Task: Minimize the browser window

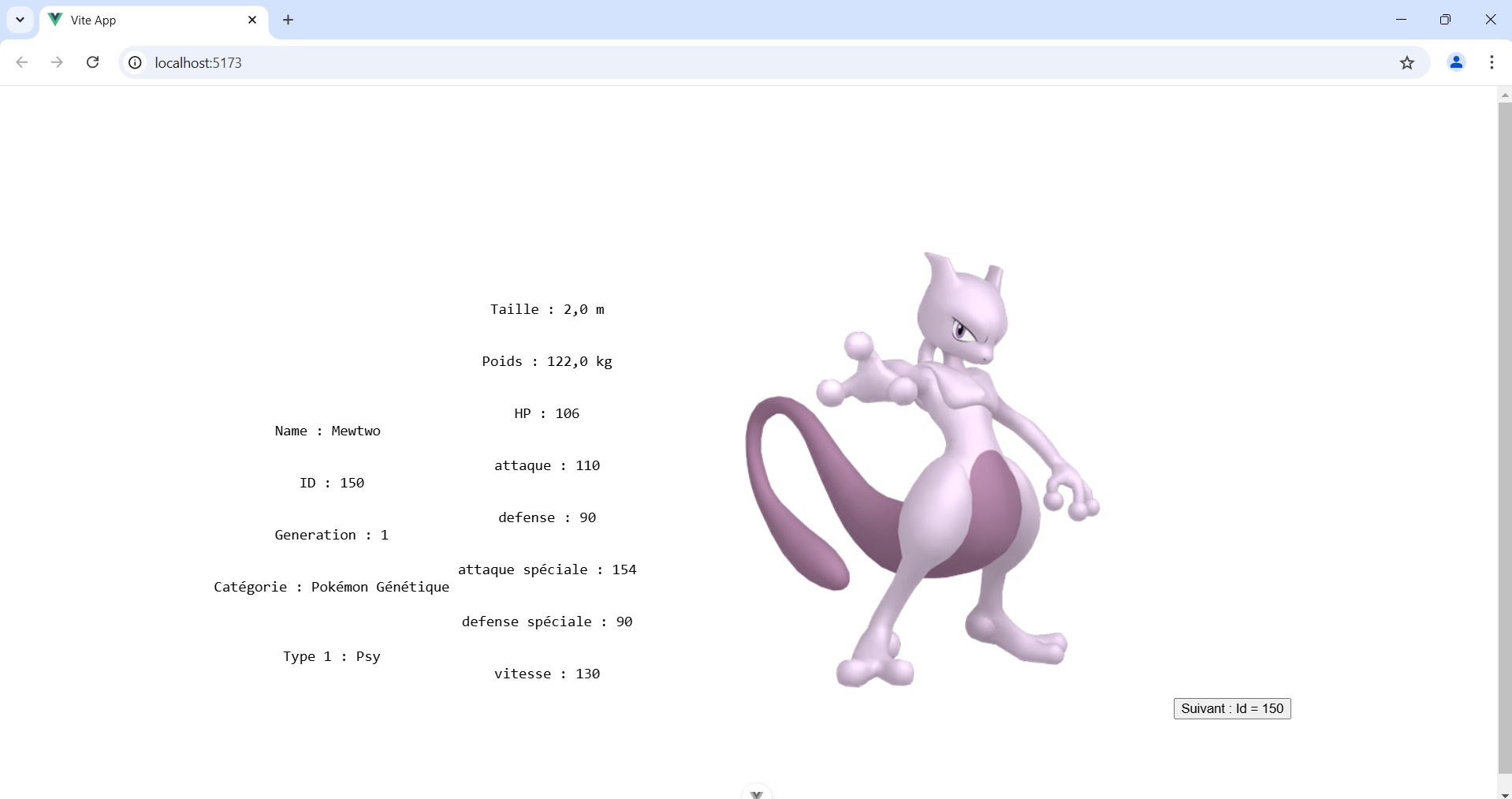Action: tap(1401, 20)
